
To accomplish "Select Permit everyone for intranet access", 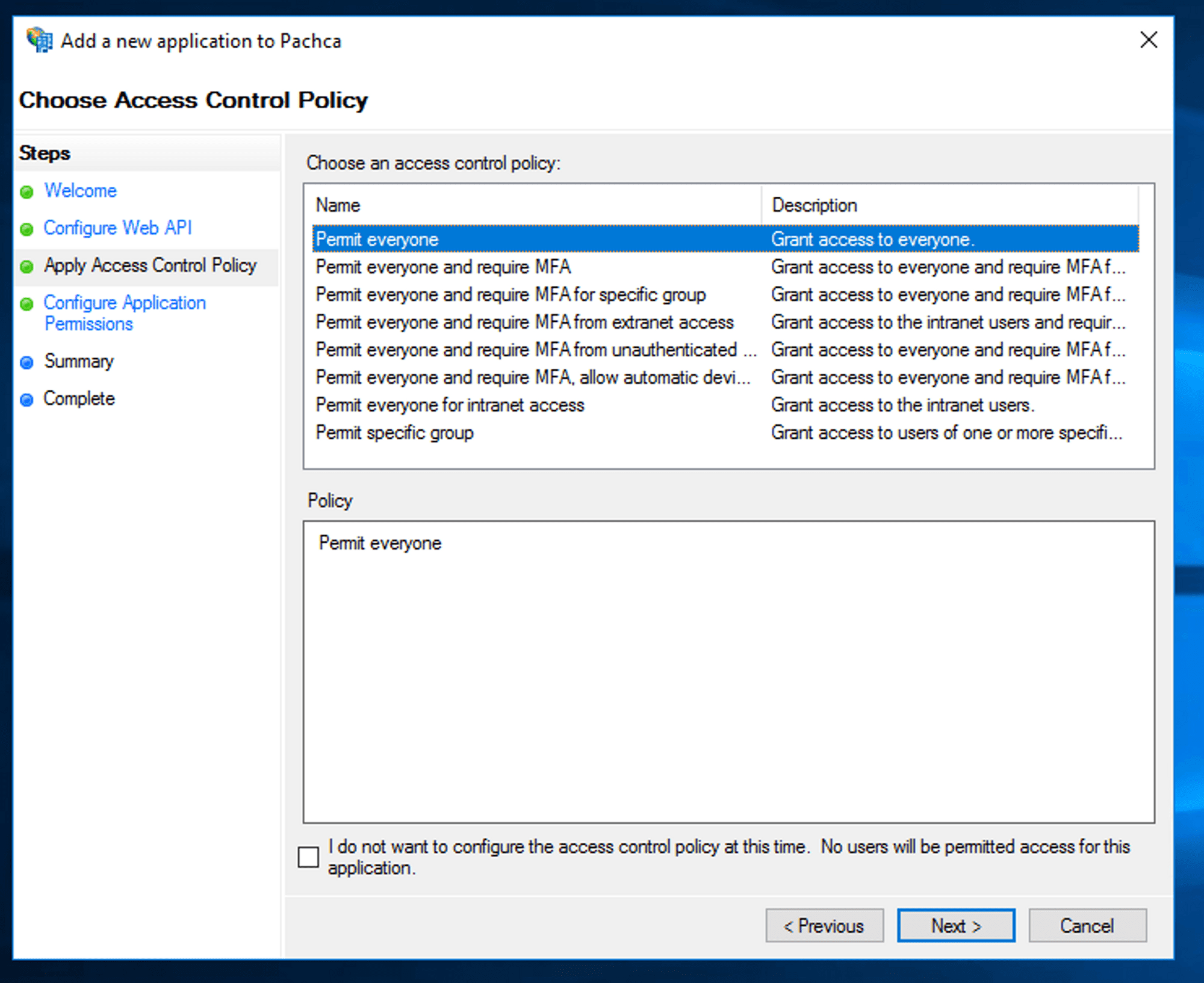I will click(x=450, y=405).
